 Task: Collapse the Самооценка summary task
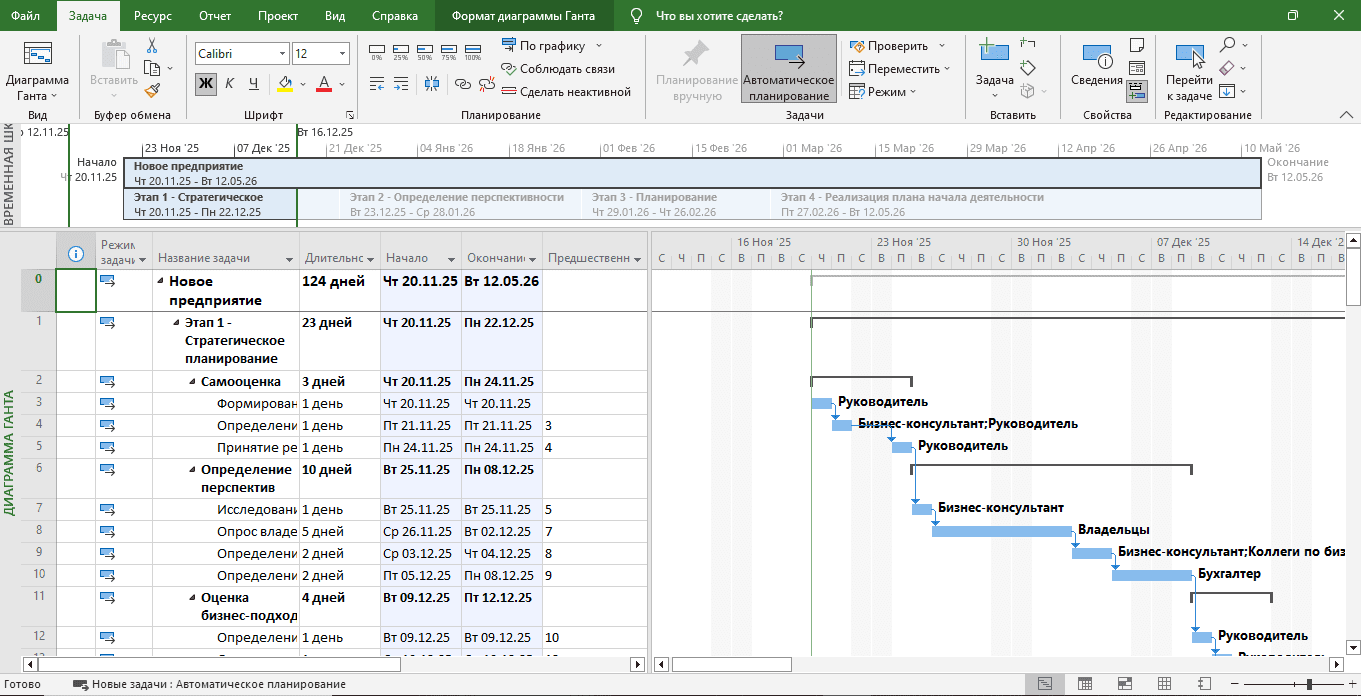(192, 382)
